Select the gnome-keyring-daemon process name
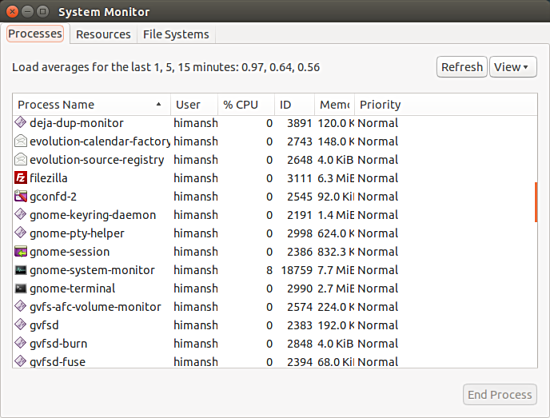Screen dimensions: 550x418 pos(93,215)
